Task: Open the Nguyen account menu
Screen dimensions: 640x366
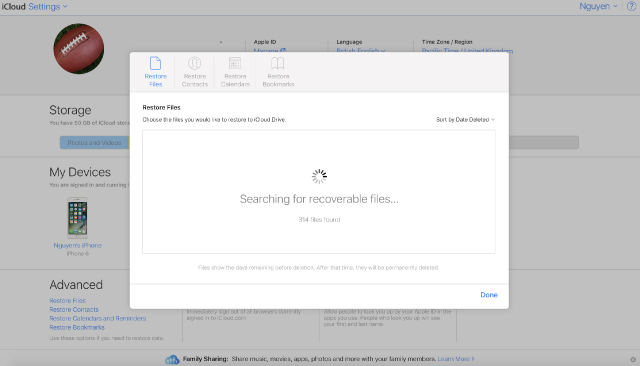Action: click(x=598, y=6)
